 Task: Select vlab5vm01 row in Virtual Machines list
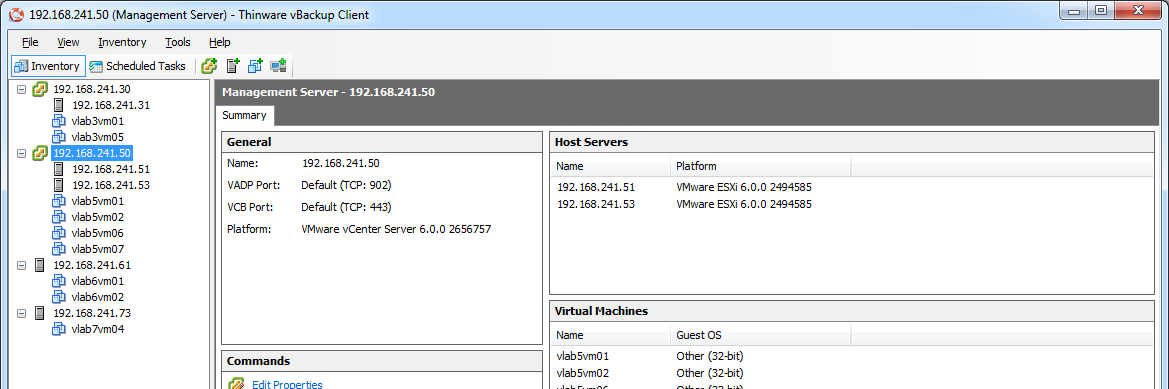coord(851,356)
